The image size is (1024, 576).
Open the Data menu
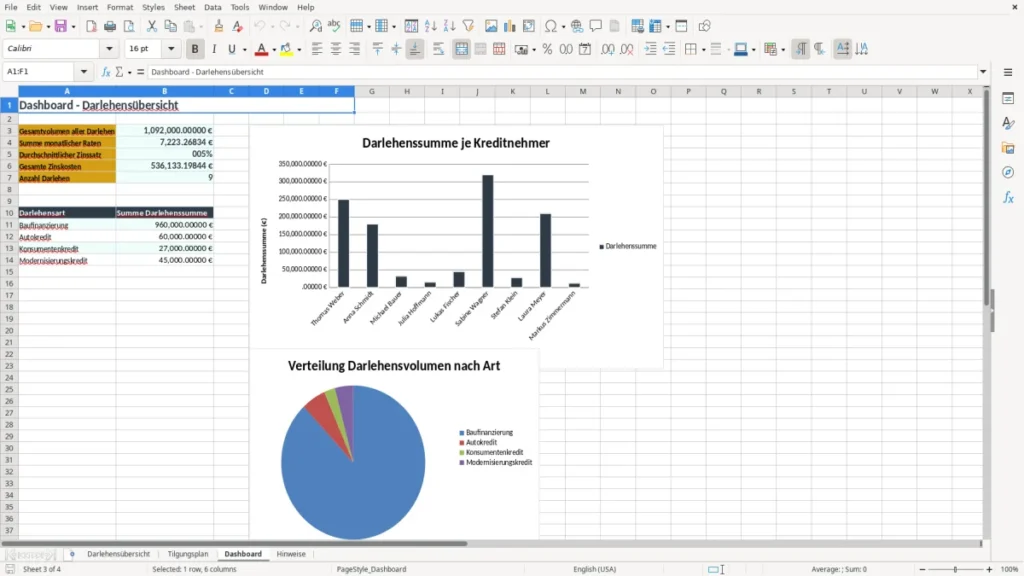[x=212, y=7]
